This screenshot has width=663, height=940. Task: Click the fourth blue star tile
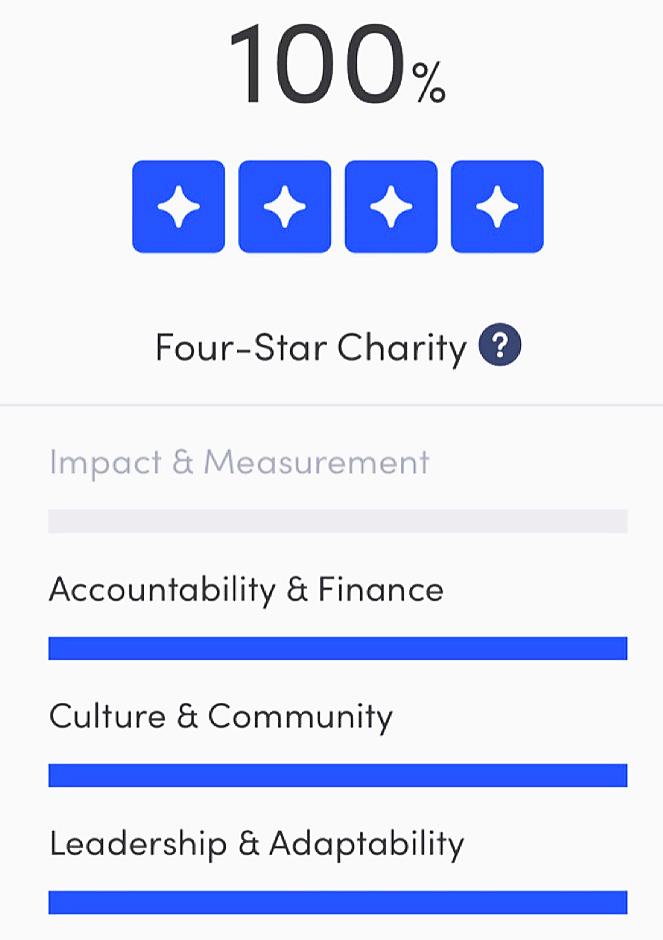pos(497,206)
